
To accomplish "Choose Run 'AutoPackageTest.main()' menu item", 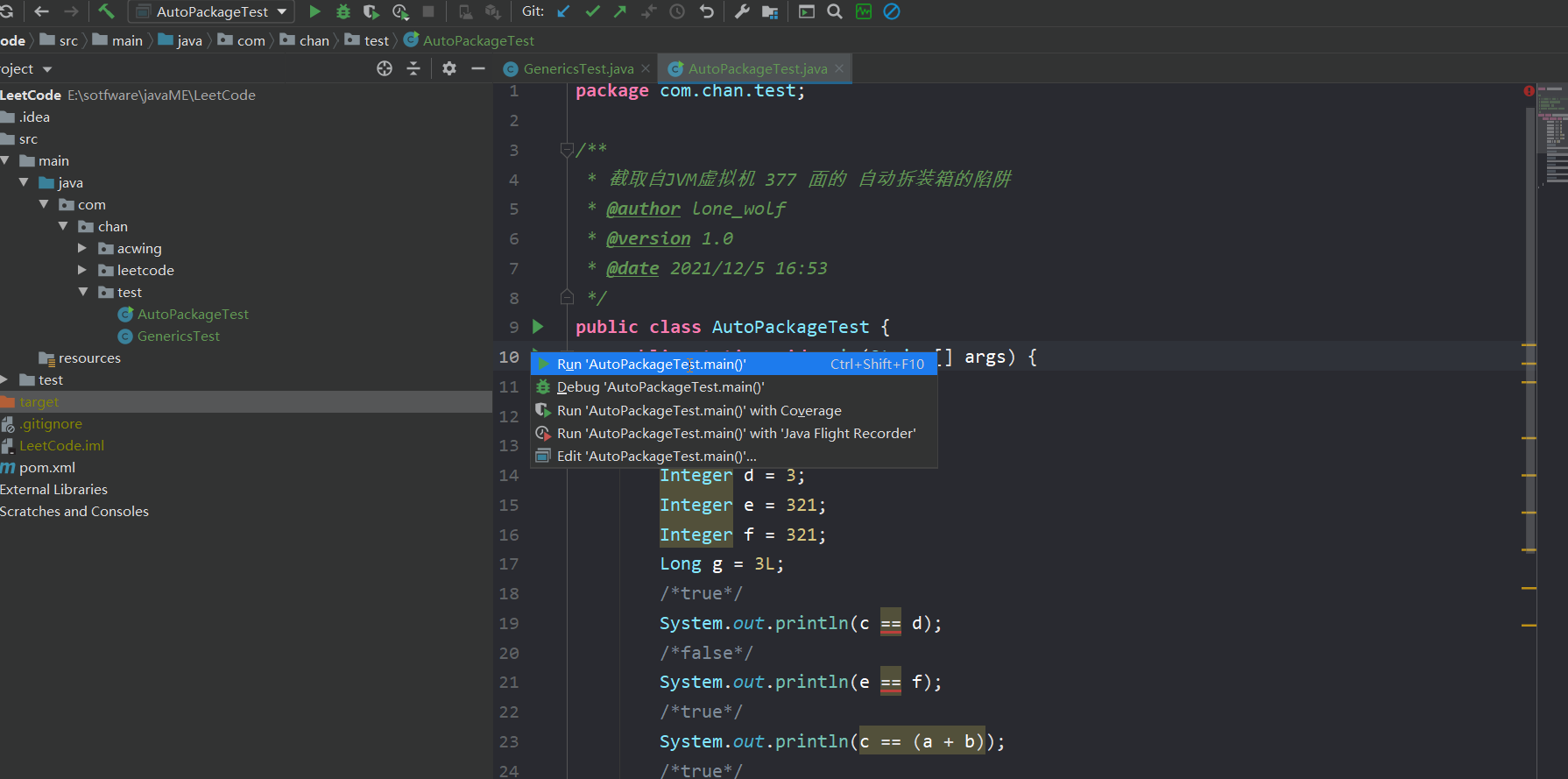I will coord(734,364).
